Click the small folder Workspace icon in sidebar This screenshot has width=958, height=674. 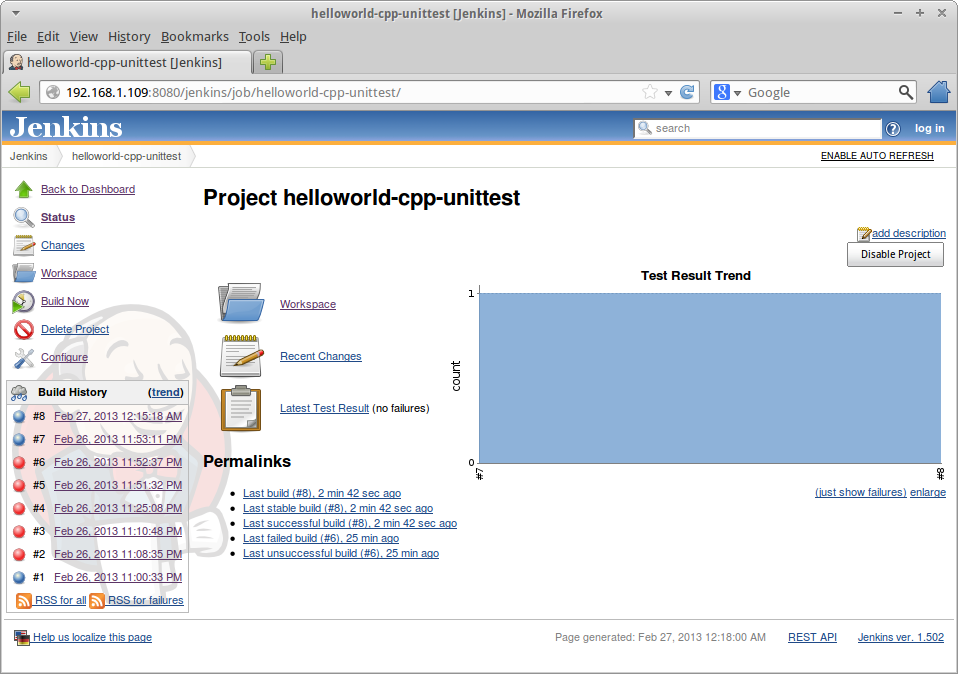click(x=24, y=273)
